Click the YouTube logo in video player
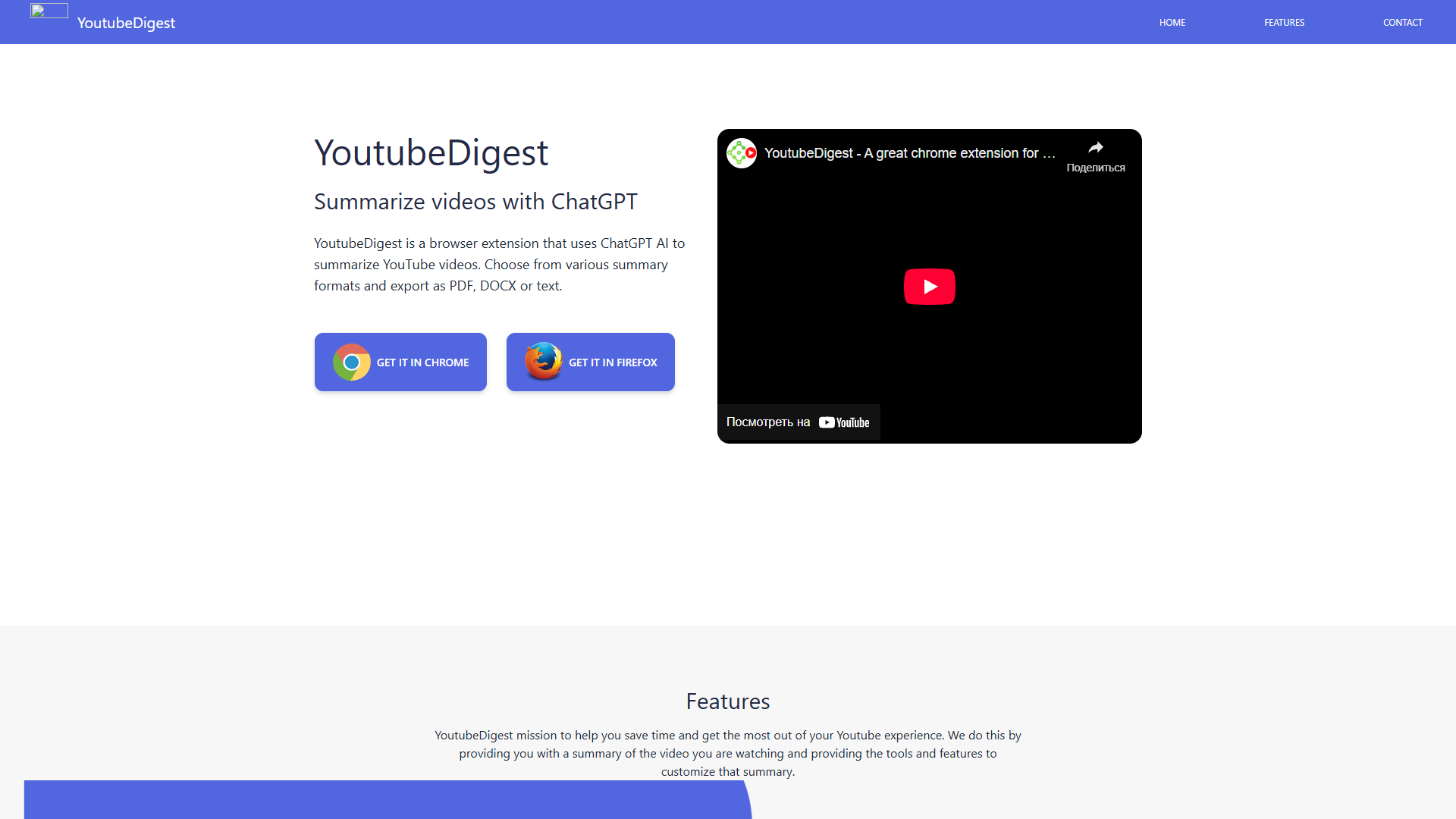The height and width of the screenshot is (819, 1456). tap(844, 422)
